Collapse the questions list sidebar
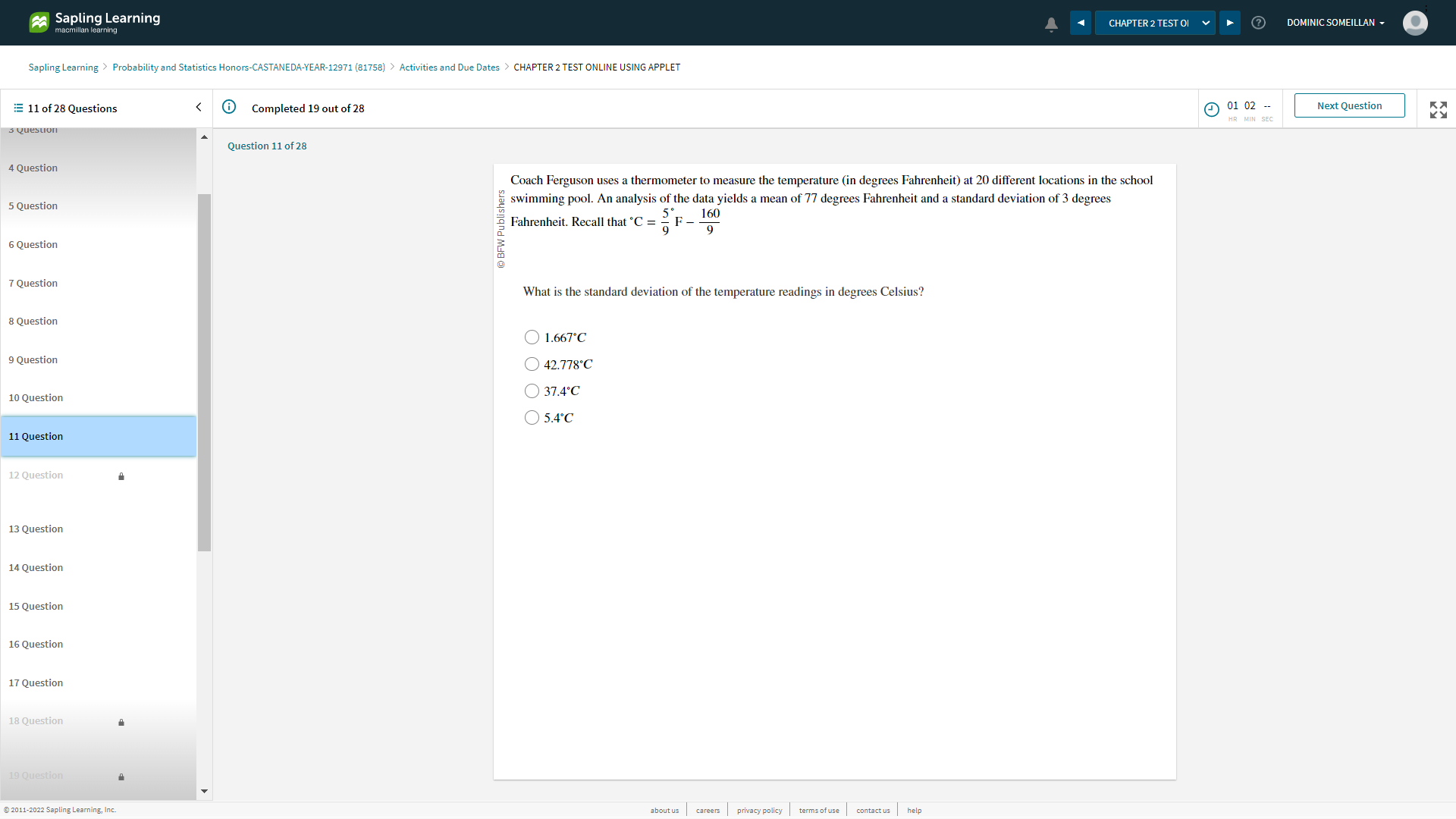 pyautogui.click(x=199, y=107)
